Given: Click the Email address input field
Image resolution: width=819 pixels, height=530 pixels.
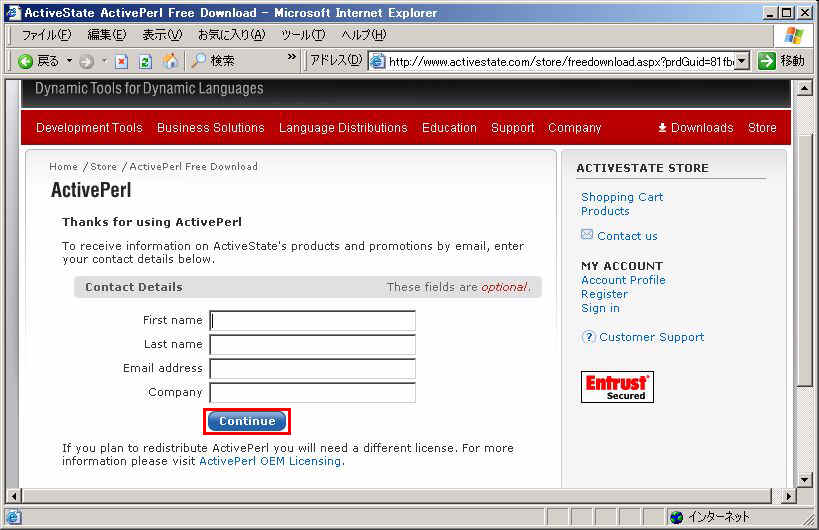Looking at the screenshot, I should click(312, 369).
